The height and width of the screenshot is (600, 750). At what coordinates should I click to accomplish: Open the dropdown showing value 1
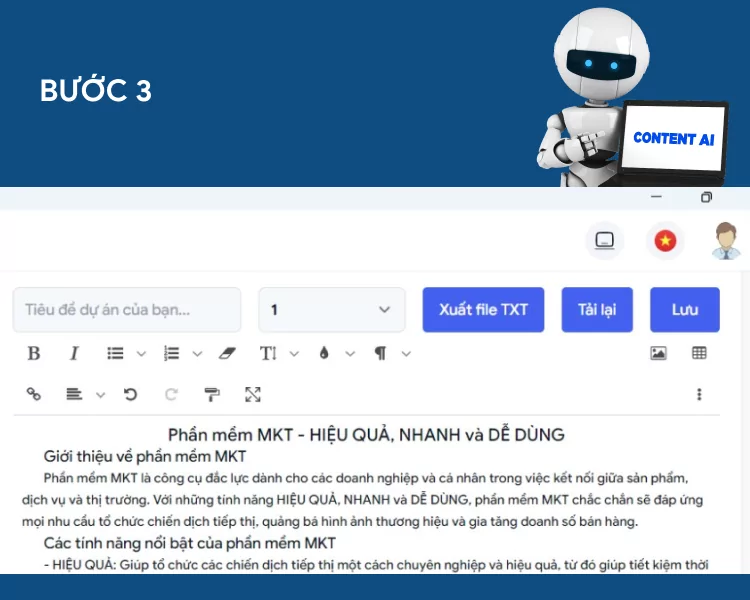tap(332, 310)
